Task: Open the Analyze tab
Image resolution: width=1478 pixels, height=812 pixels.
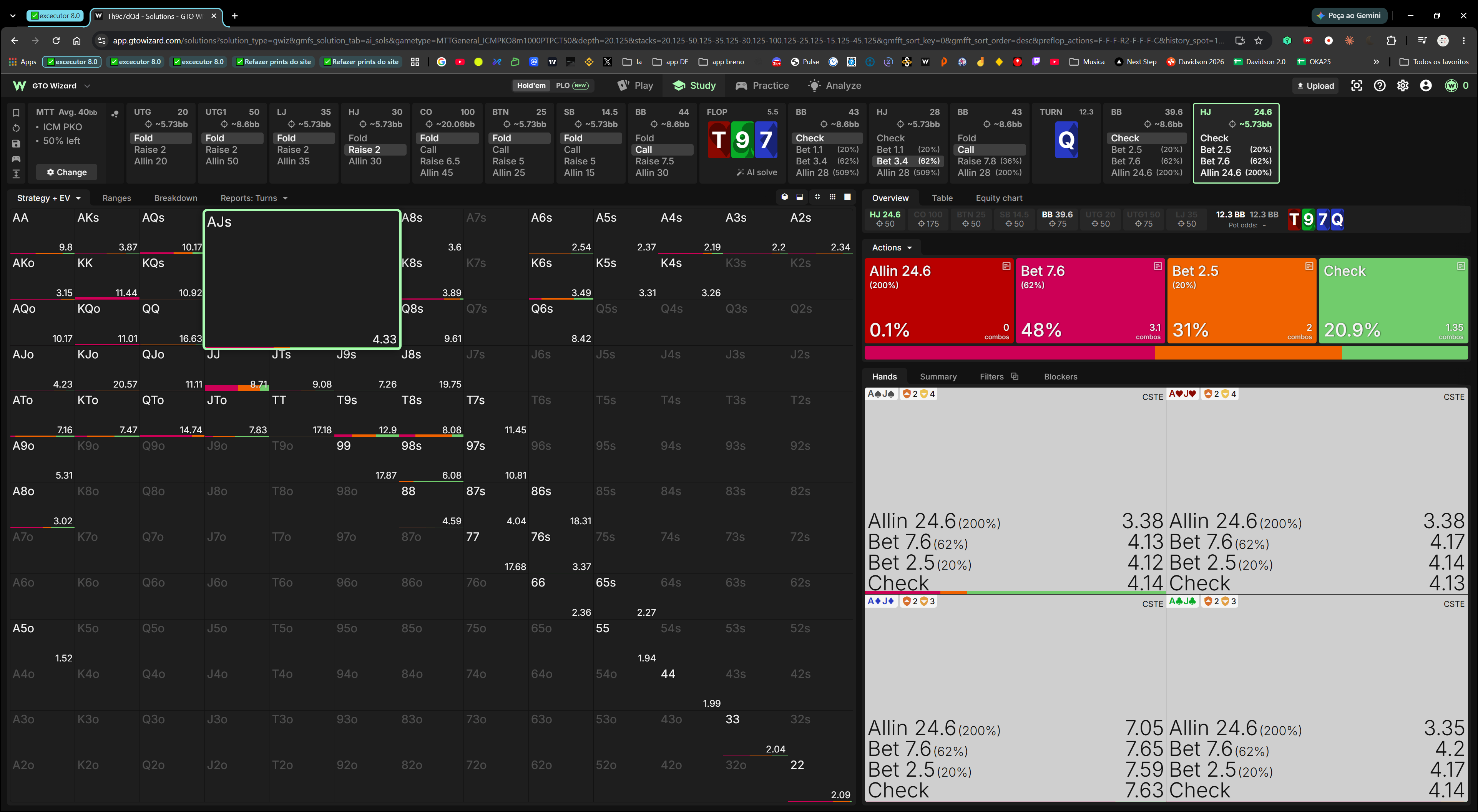Action: [x=835, y=85]
